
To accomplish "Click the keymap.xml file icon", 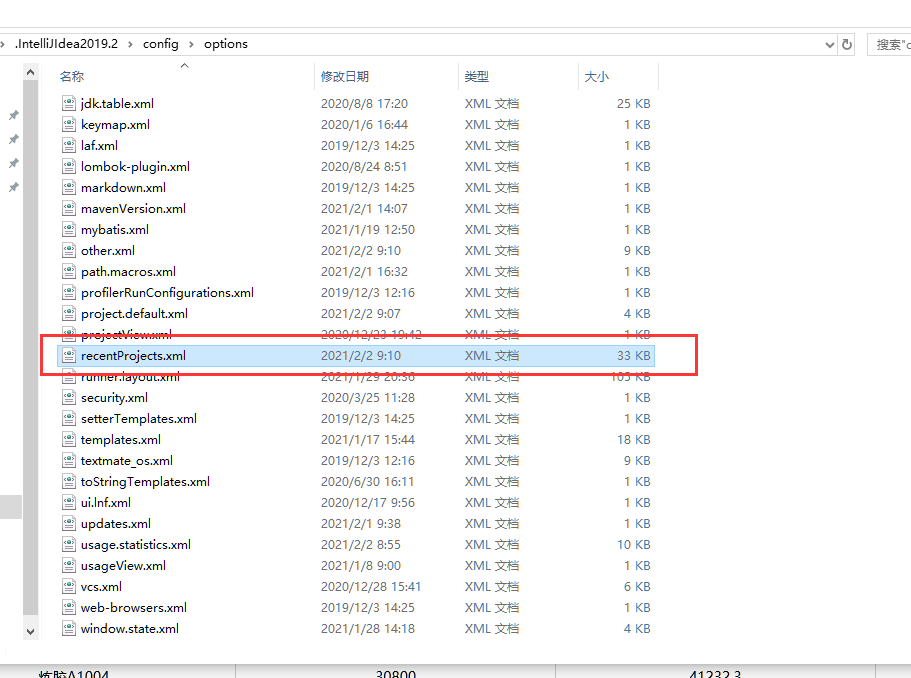I will click(69, 124).
